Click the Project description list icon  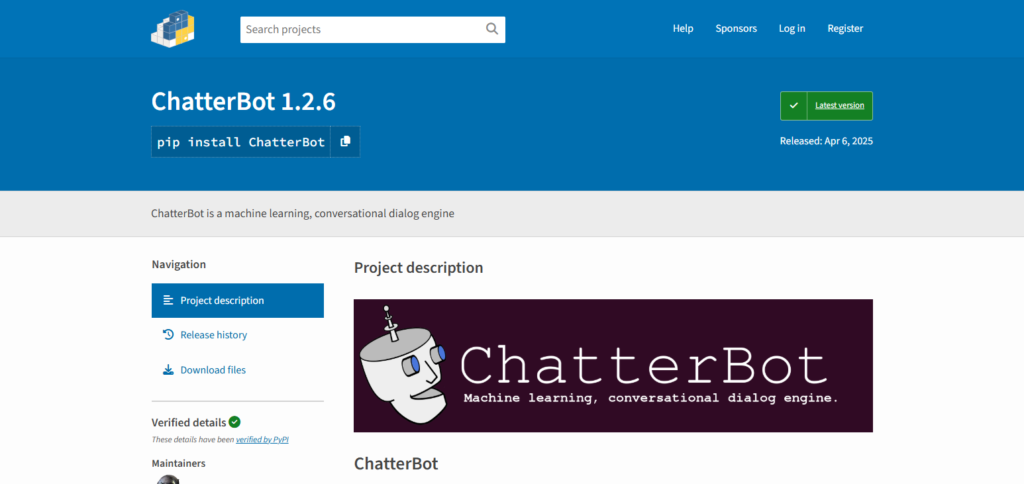tap(168, 300)
